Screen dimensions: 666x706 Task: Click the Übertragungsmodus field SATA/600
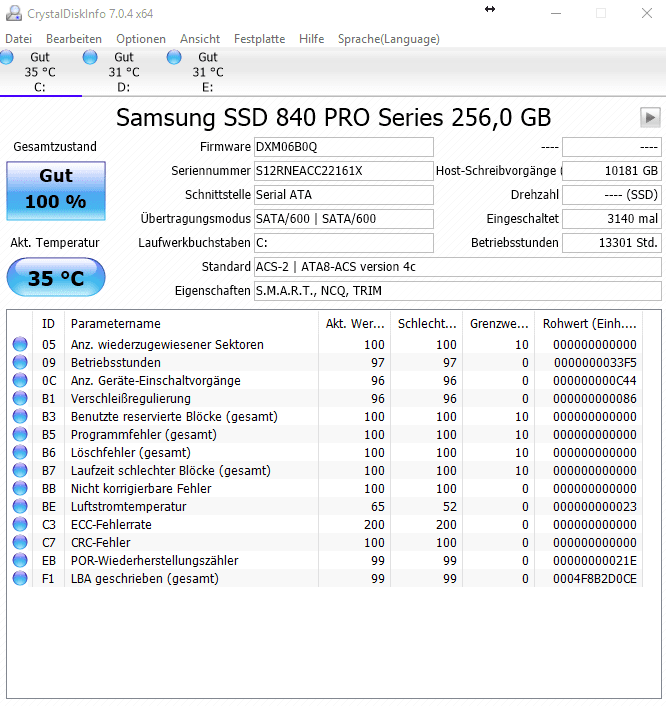pyautogui.click(x=344, y=219)
